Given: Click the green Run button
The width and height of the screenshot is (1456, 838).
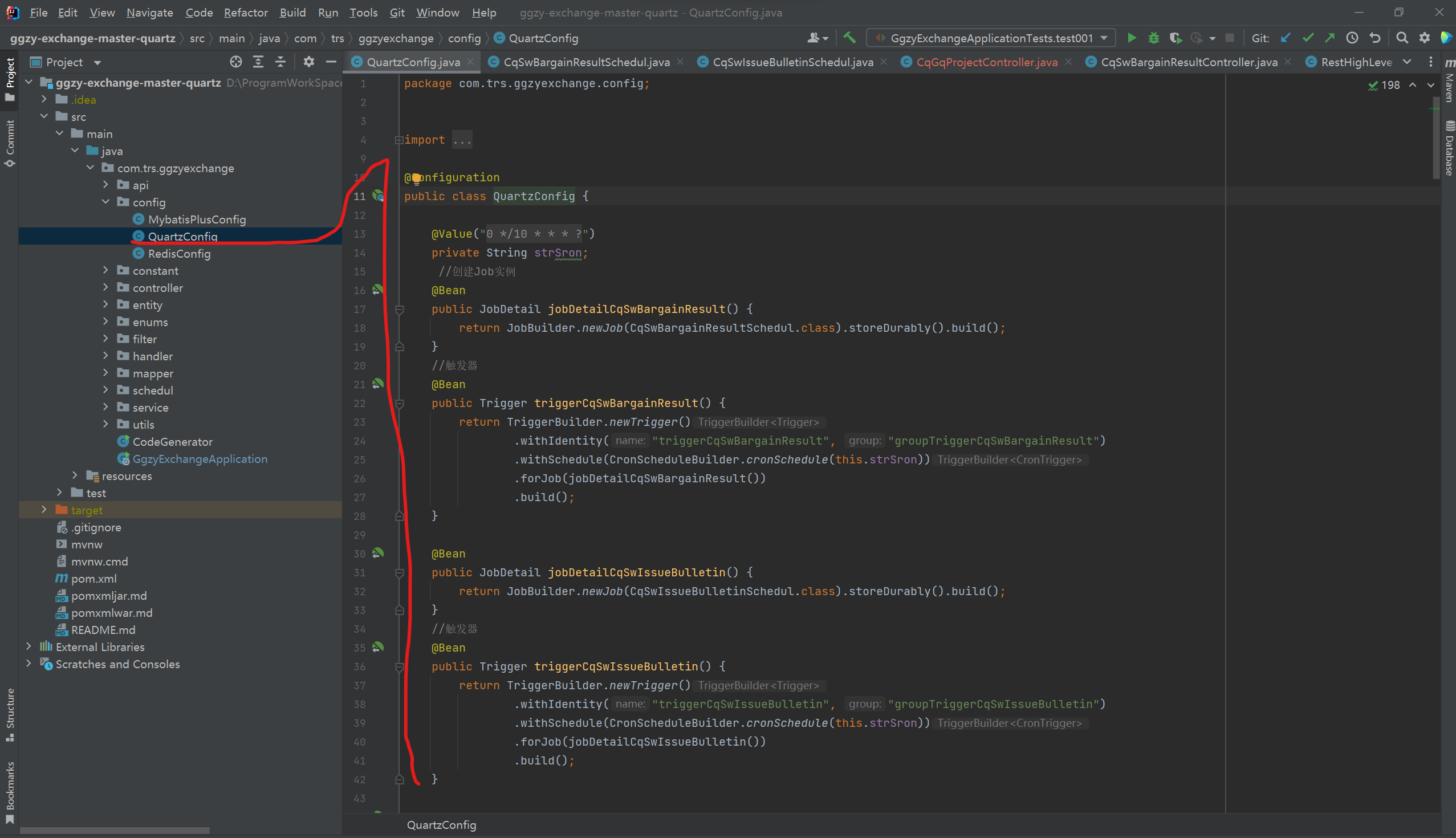Looking at the screenshot, I should (1131, 38).
